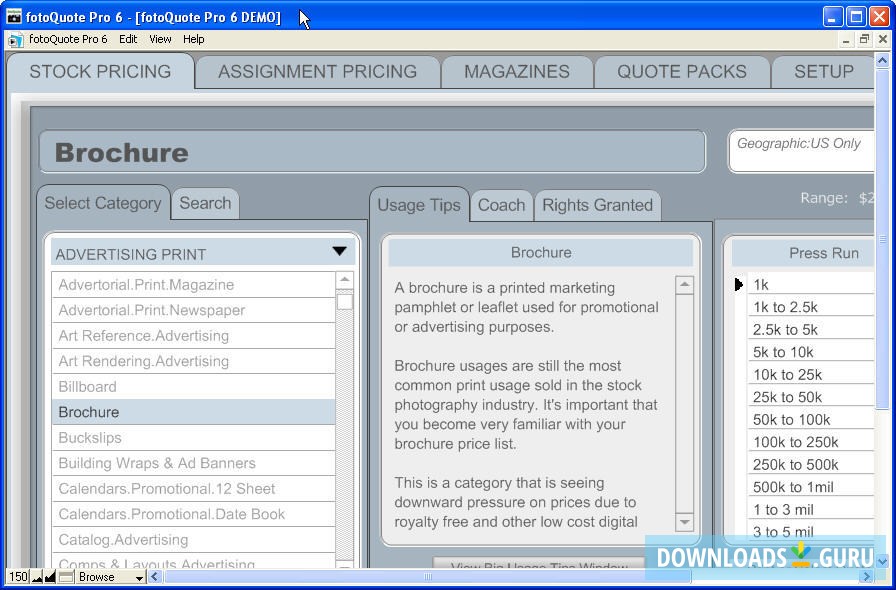The height and width of the screenshot is (590, 896).
Task: Select Advertorial.Print.Magazine category
Action: (193, 285)
